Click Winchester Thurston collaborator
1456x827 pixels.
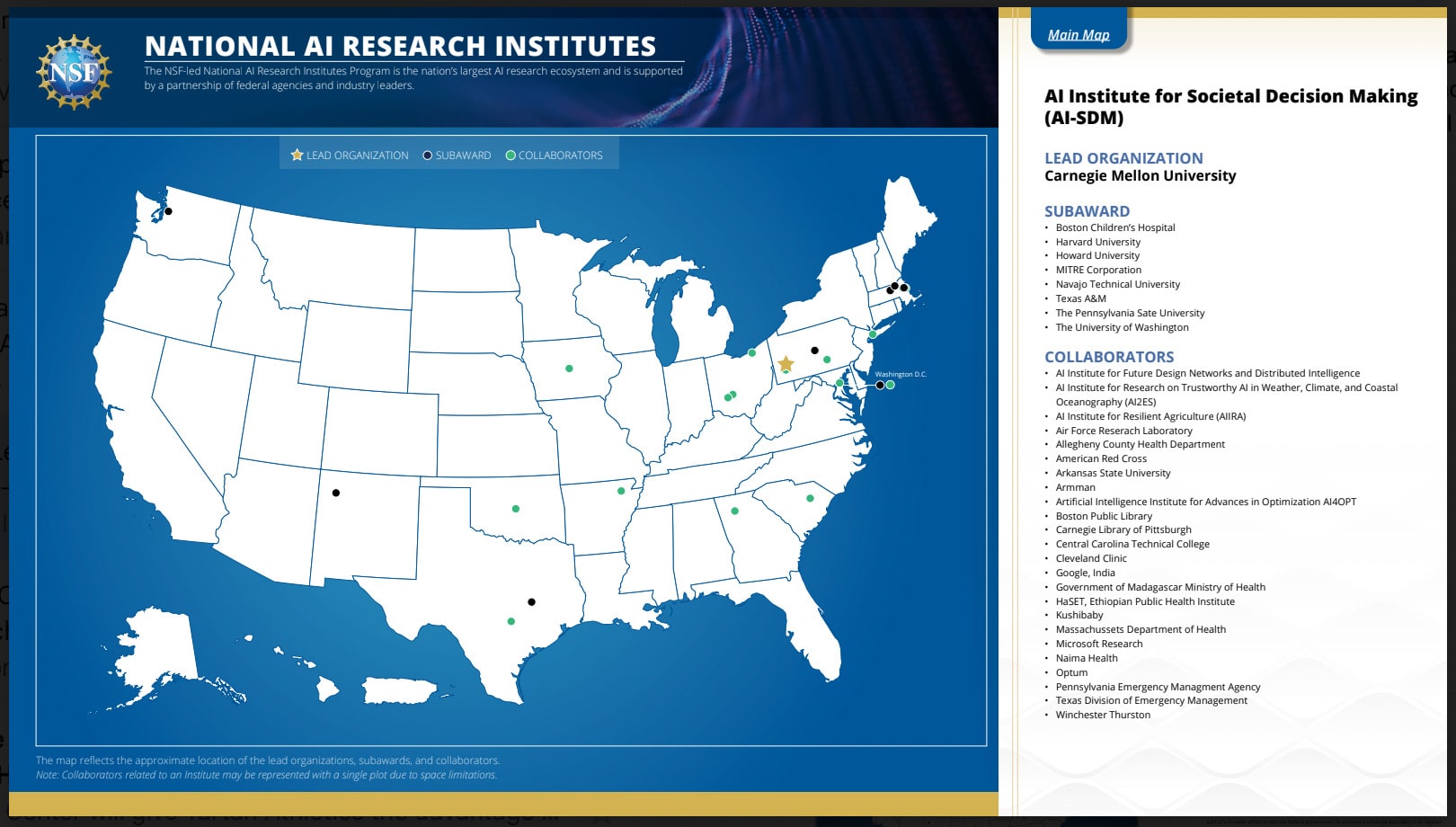point(1103,715)
